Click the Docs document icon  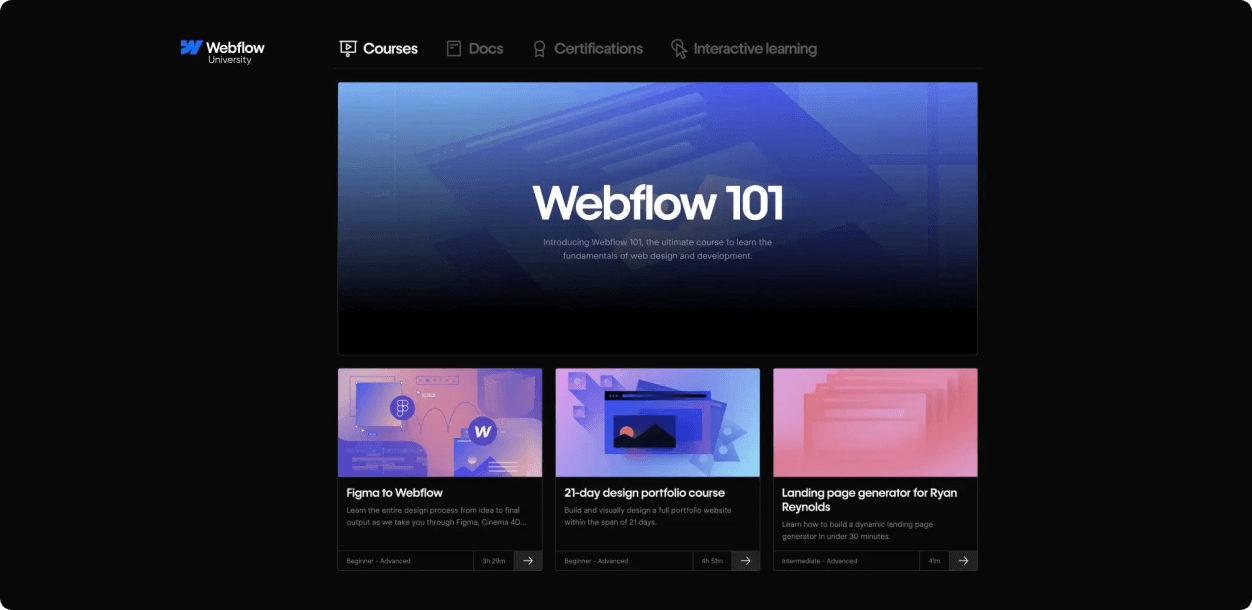(x=454, y=48)
